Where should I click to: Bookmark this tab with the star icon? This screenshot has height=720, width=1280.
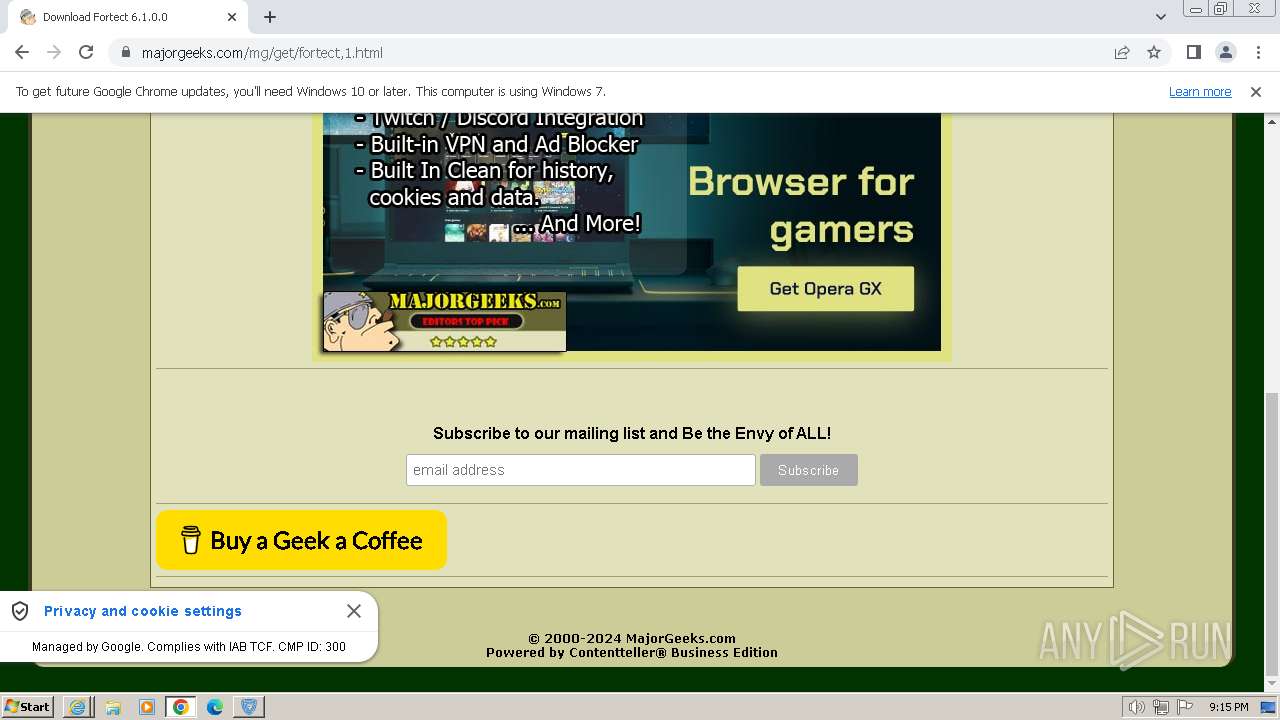tap(1154, 53)
